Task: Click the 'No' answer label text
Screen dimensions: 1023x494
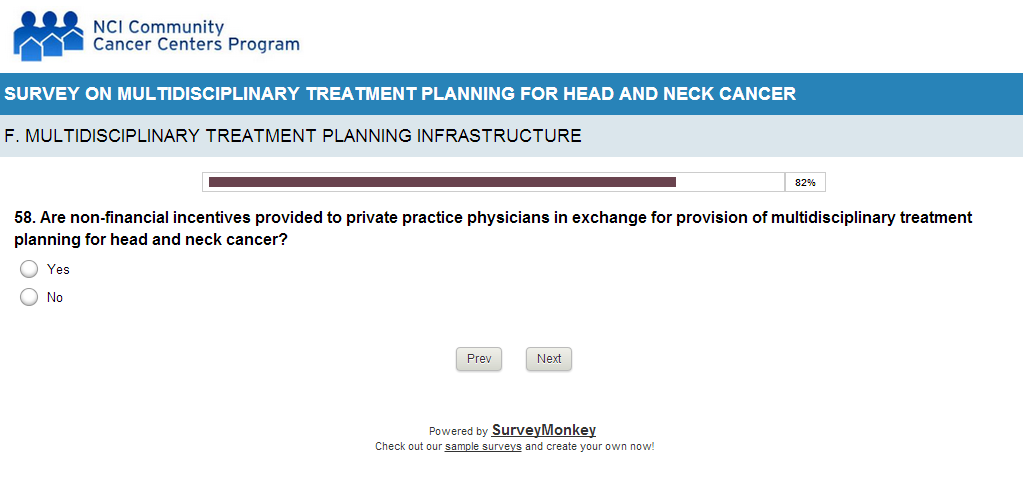Action: point(55,298)
